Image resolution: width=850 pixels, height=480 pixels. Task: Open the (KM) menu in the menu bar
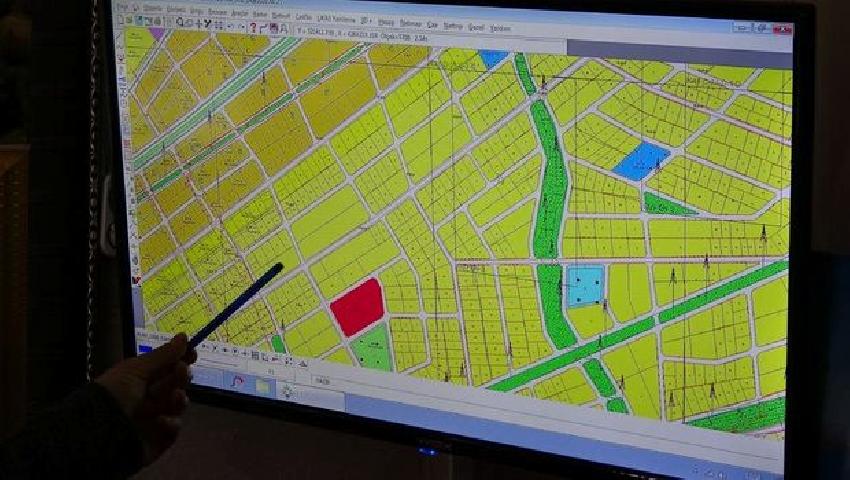click(x=329, y=17)
